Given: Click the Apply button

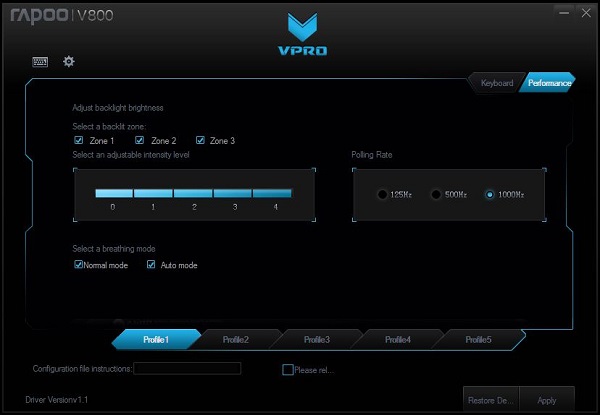Looking at the screenshot, I should [547, 400].
